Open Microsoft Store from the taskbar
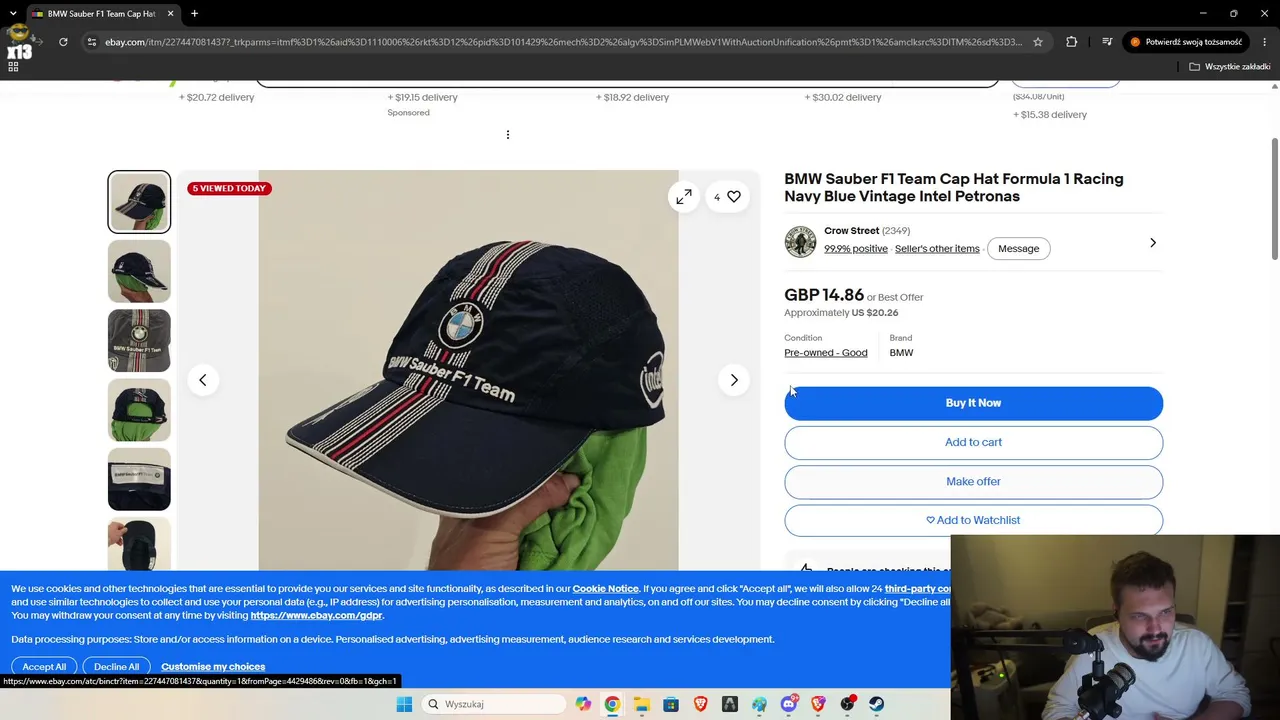This screenshot has height=720, width=1280. coord(671,704)
